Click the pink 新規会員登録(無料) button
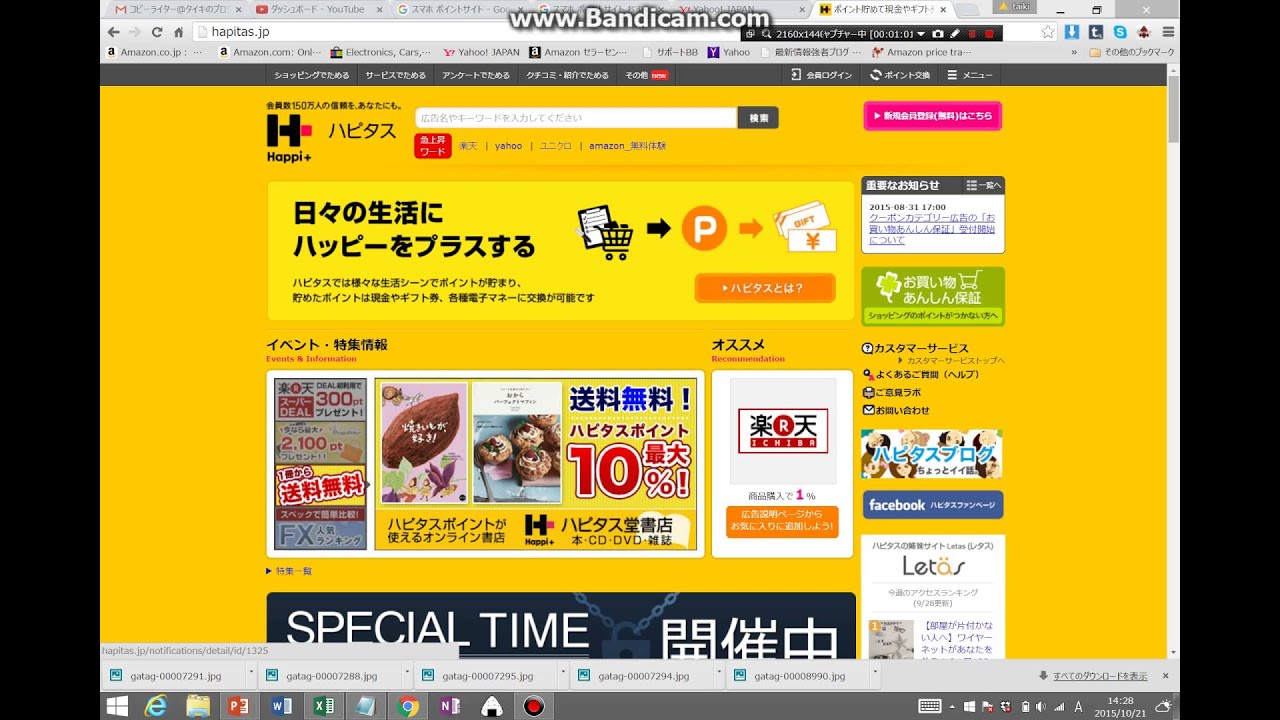Screen dimensions: 1280x720 933,116
